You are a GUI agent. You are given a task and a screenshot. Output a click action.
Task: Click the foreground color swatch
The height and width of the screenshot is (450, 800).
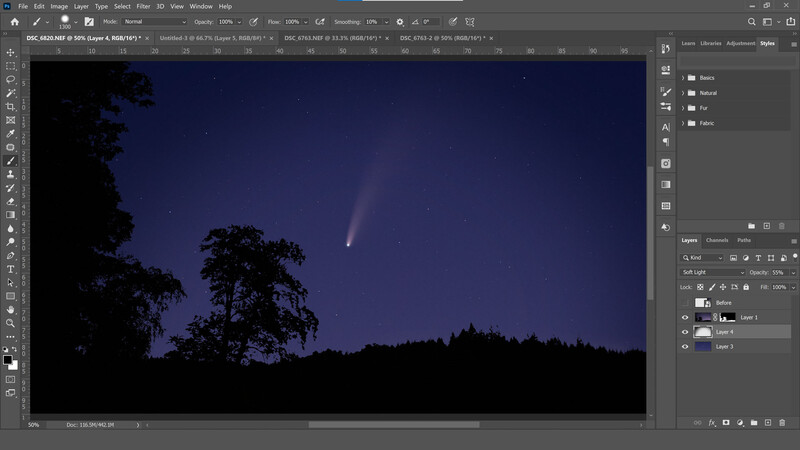[x=7, y=360]
